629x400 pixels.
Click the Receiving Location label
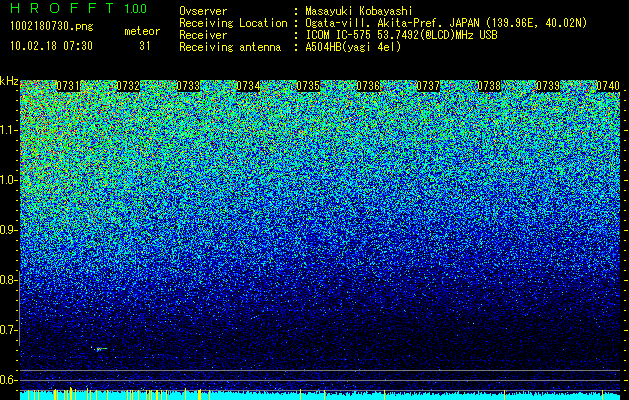(233, 23)
